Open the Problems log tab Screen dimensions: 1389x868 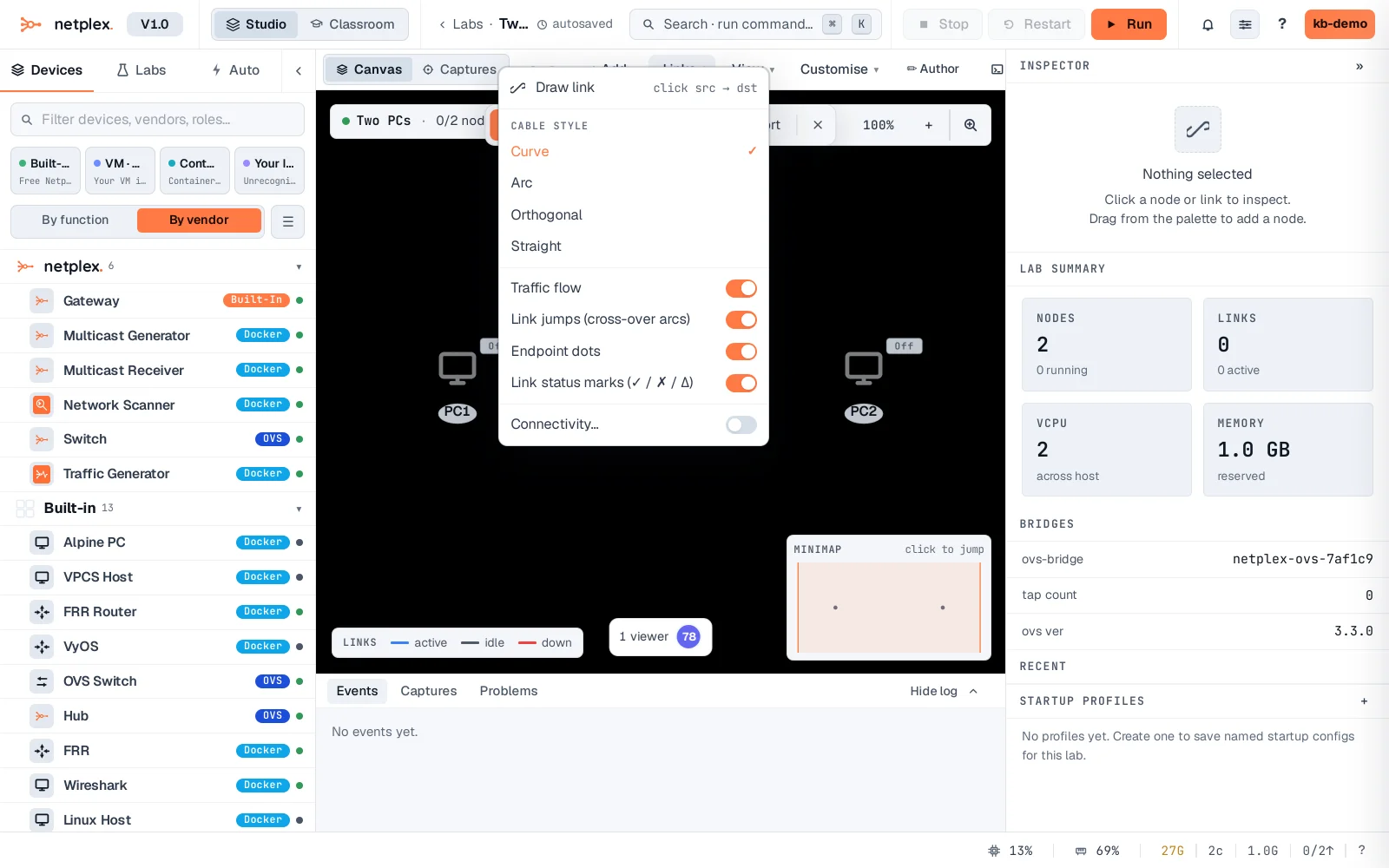click(509, 692)
